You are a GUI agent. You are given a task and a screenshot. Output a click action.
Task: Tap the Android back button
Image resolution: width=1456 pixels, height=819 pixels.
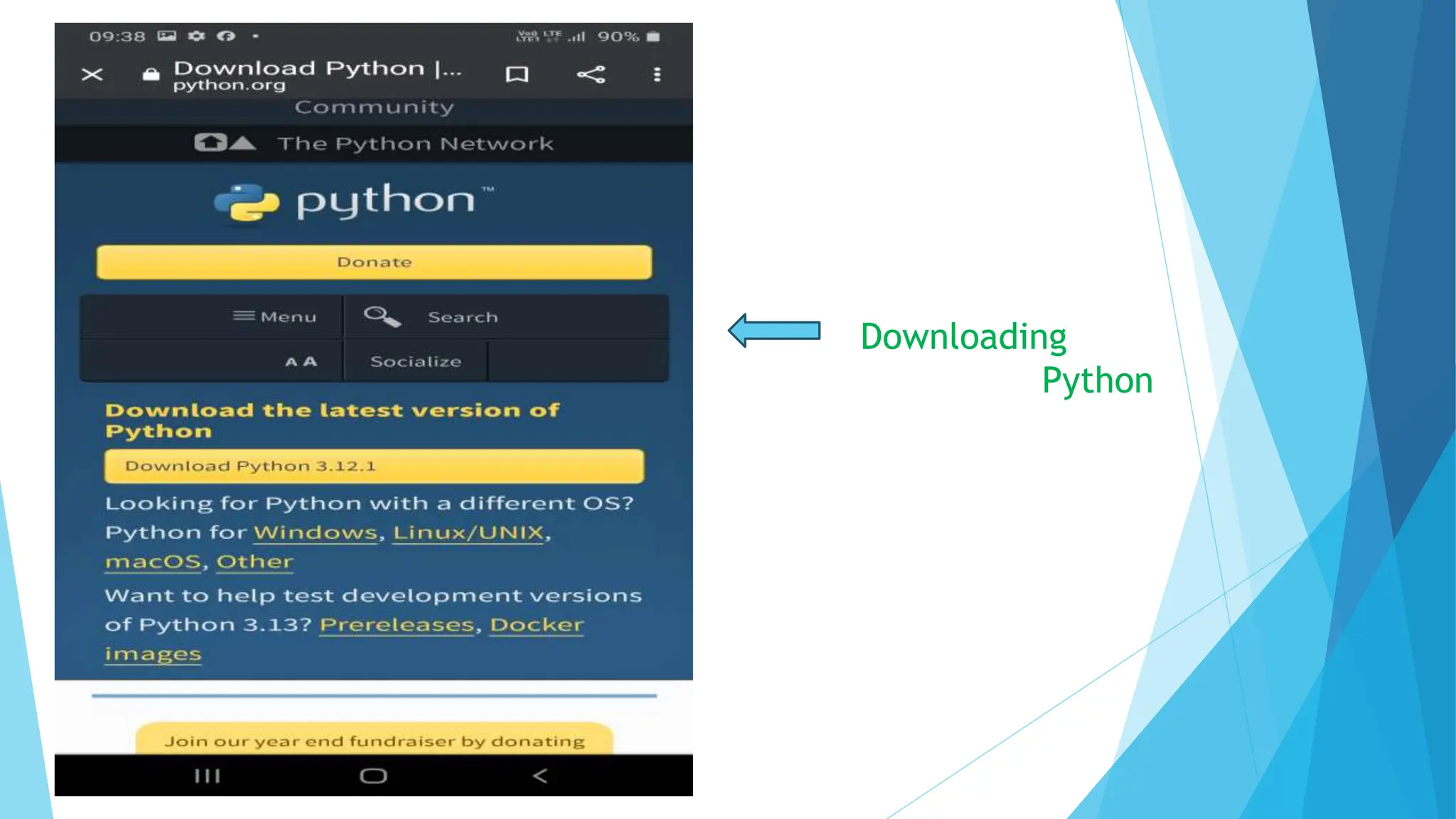tap(540, 776)
